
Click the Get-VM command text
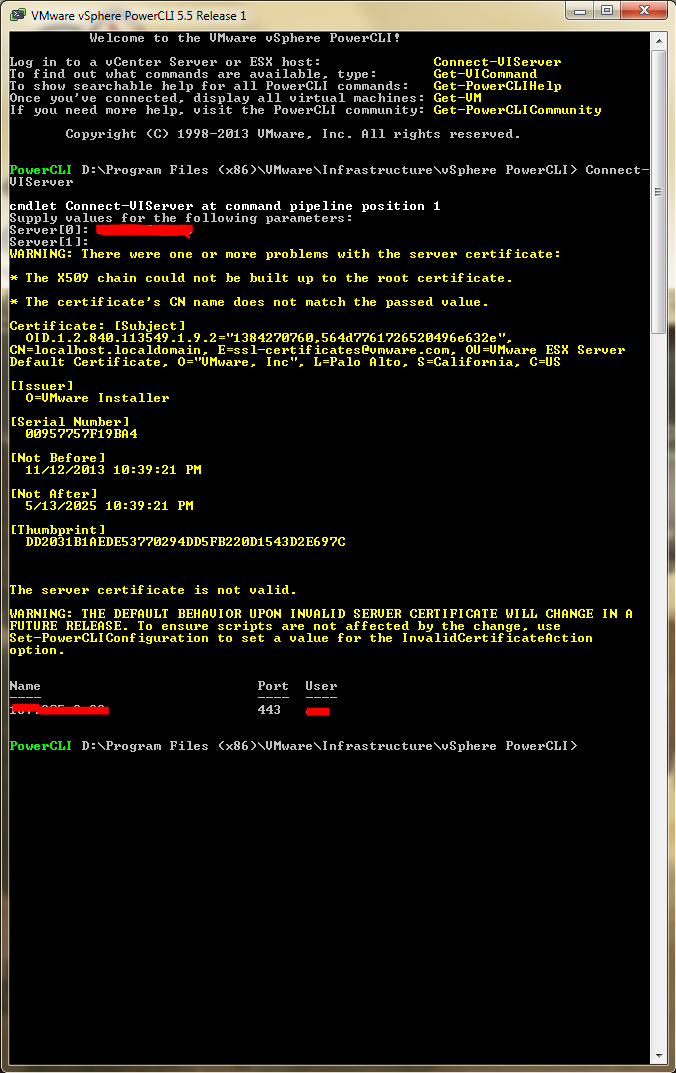457,98
